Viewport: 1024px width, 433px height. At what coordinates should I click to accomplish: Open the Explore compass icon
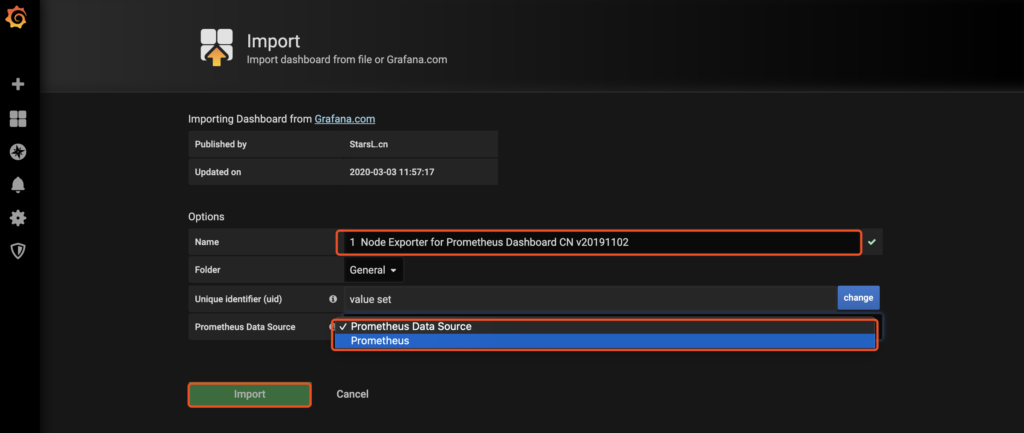point(18,152)
